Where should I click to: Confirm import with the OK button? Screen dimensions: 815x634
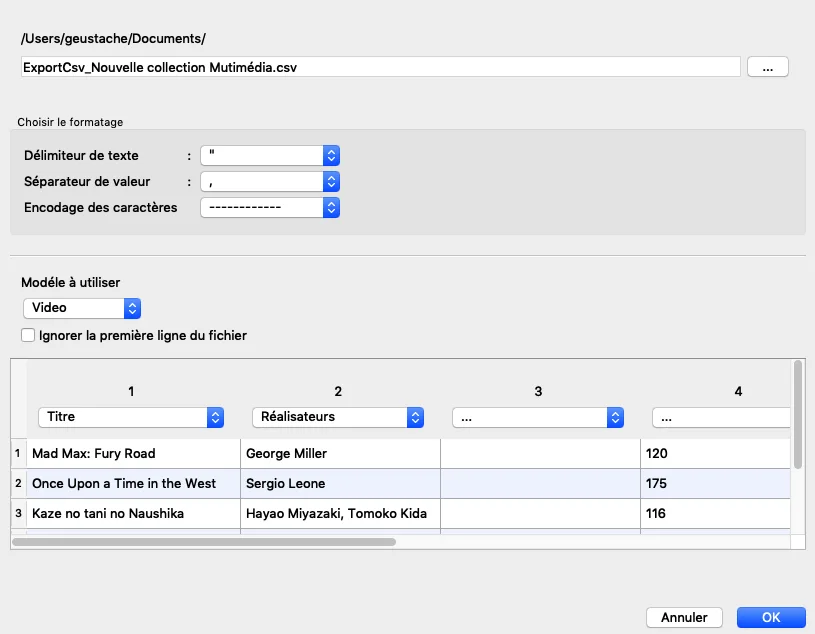pyautogui.click(x=770, y=617)
